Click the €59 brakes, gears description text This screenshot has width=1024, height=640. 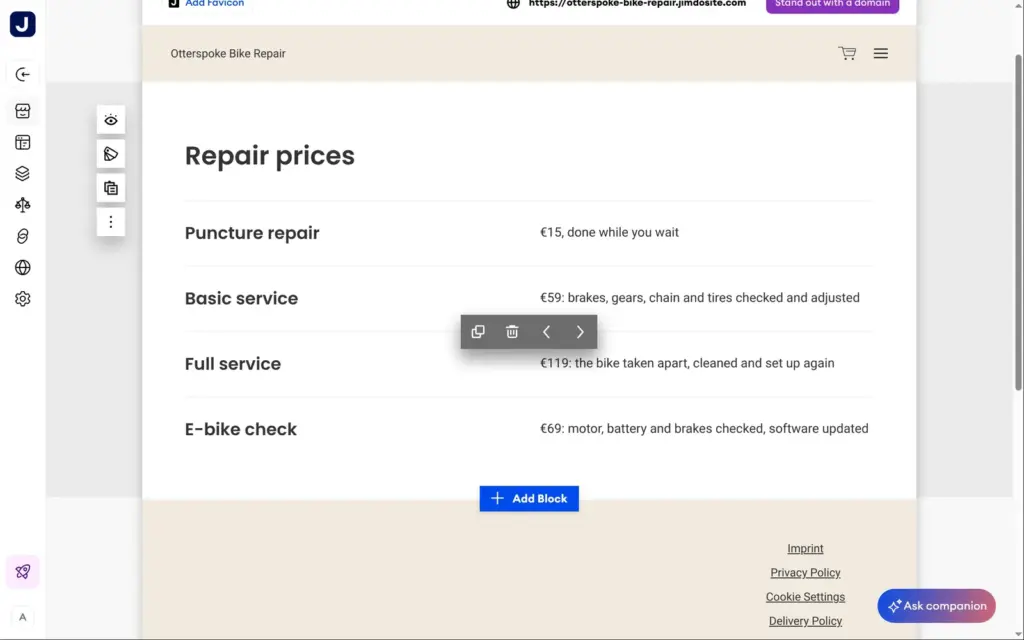tap(699, 298)
